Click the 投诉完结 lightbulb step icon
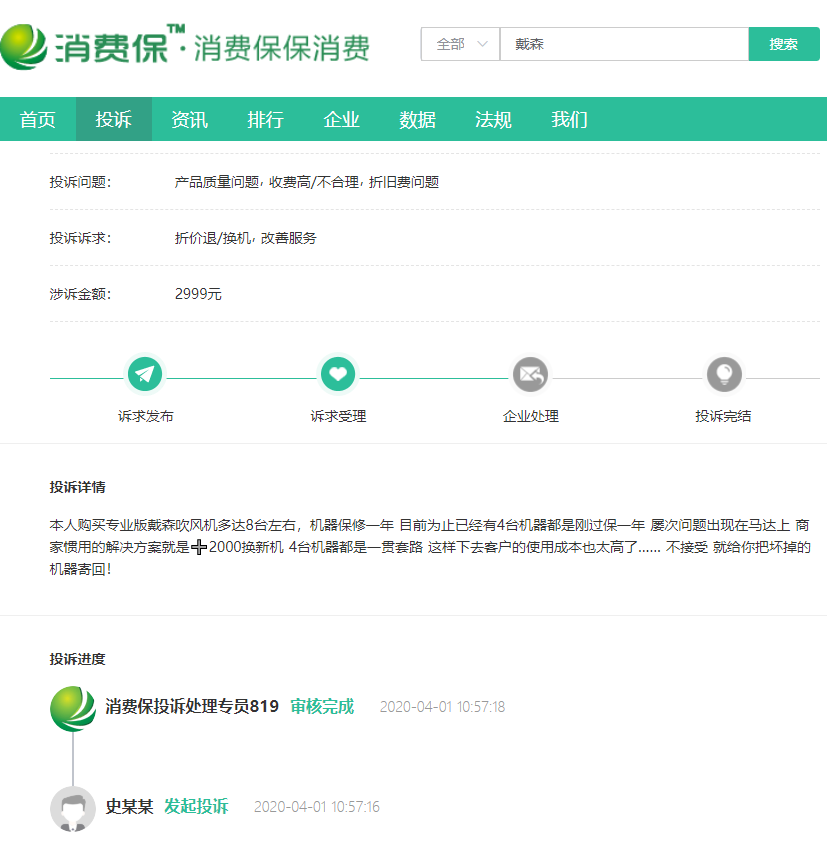Viewport: 827px width, 843px height. coord(724,374)
